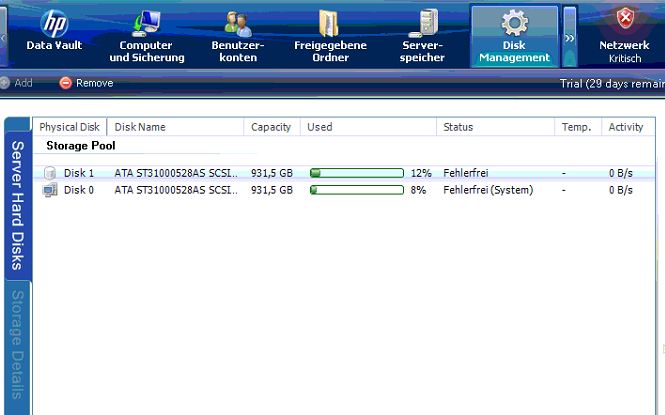665x415 pixels.
Task: Click the Add disk button
Action: click(17, 83)
